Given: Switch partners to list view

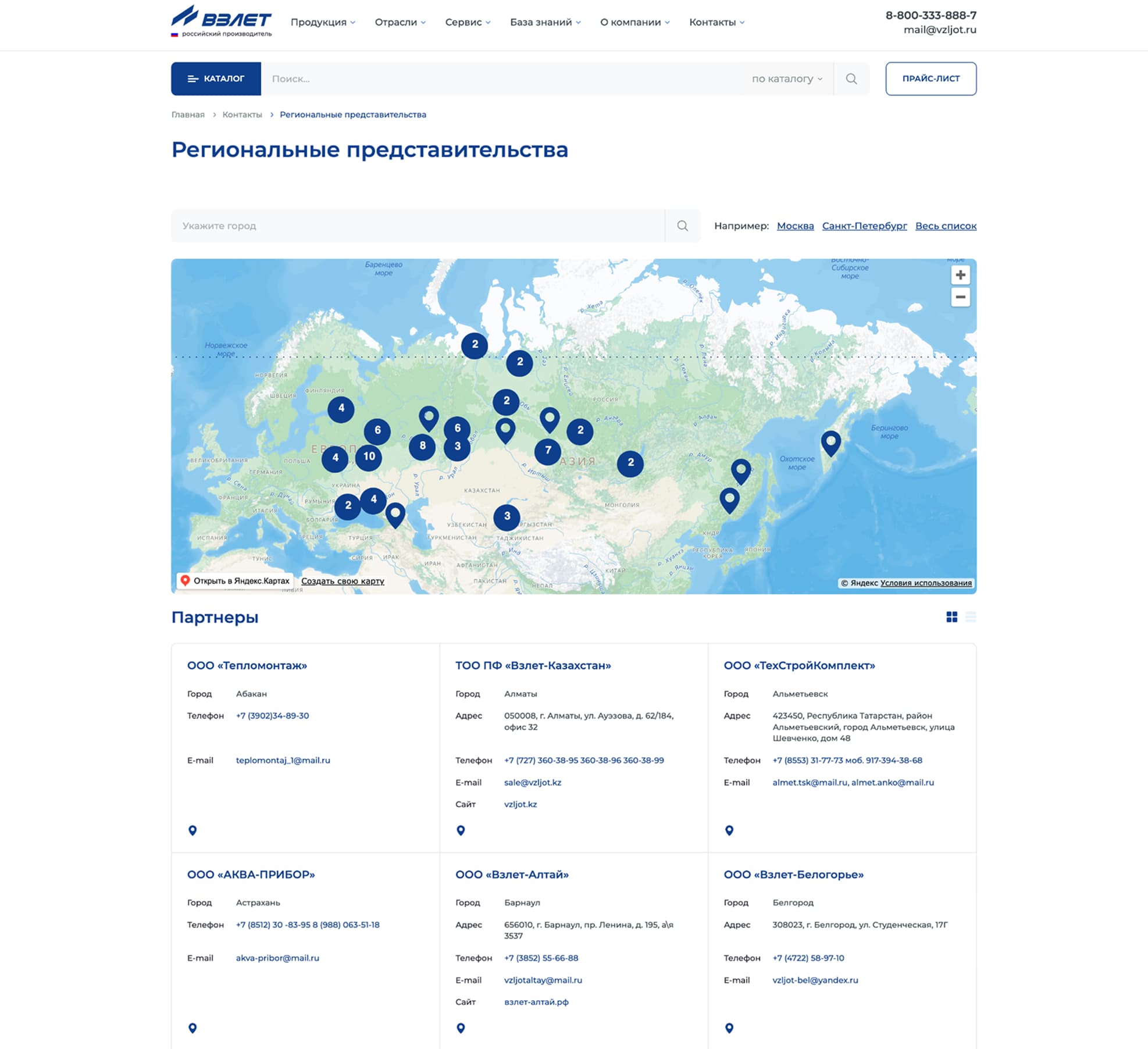Looking at the screenshot, I should [970, 617].
